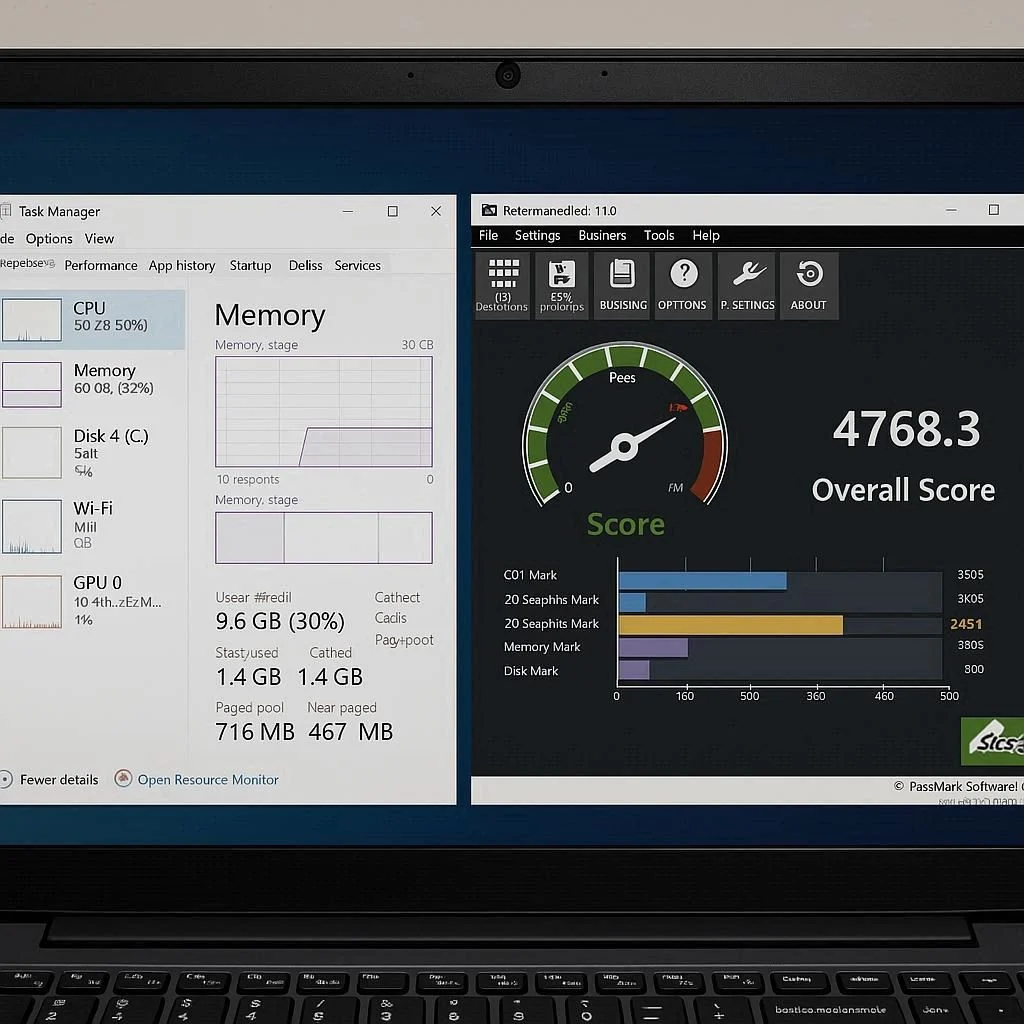1024x1024 pixels.
Task: Switch to the App history tab
Action: click(x=182, y=265)
